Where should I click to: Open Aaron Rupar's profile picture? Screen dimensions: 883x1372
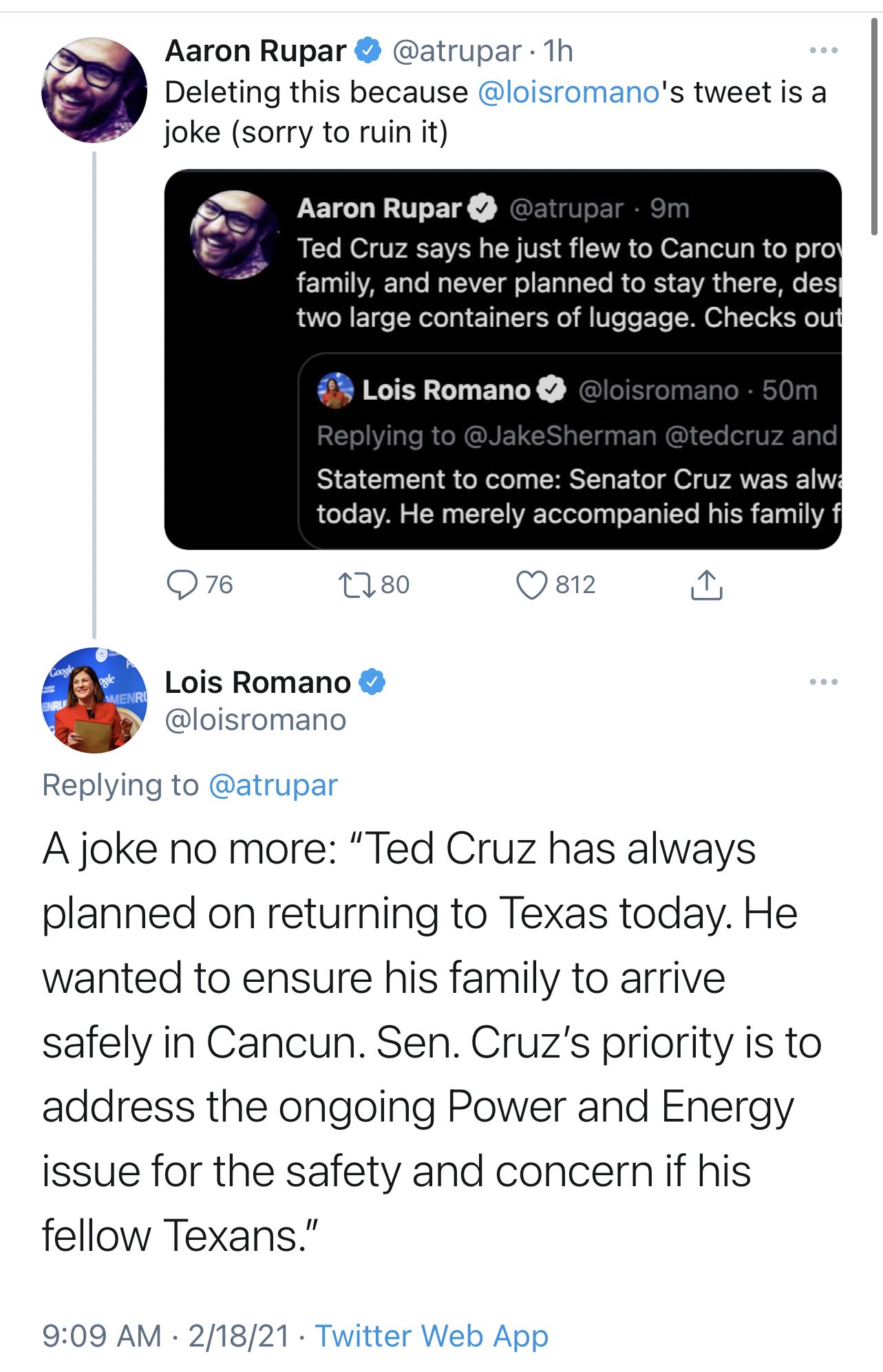(x=94, y=90)
